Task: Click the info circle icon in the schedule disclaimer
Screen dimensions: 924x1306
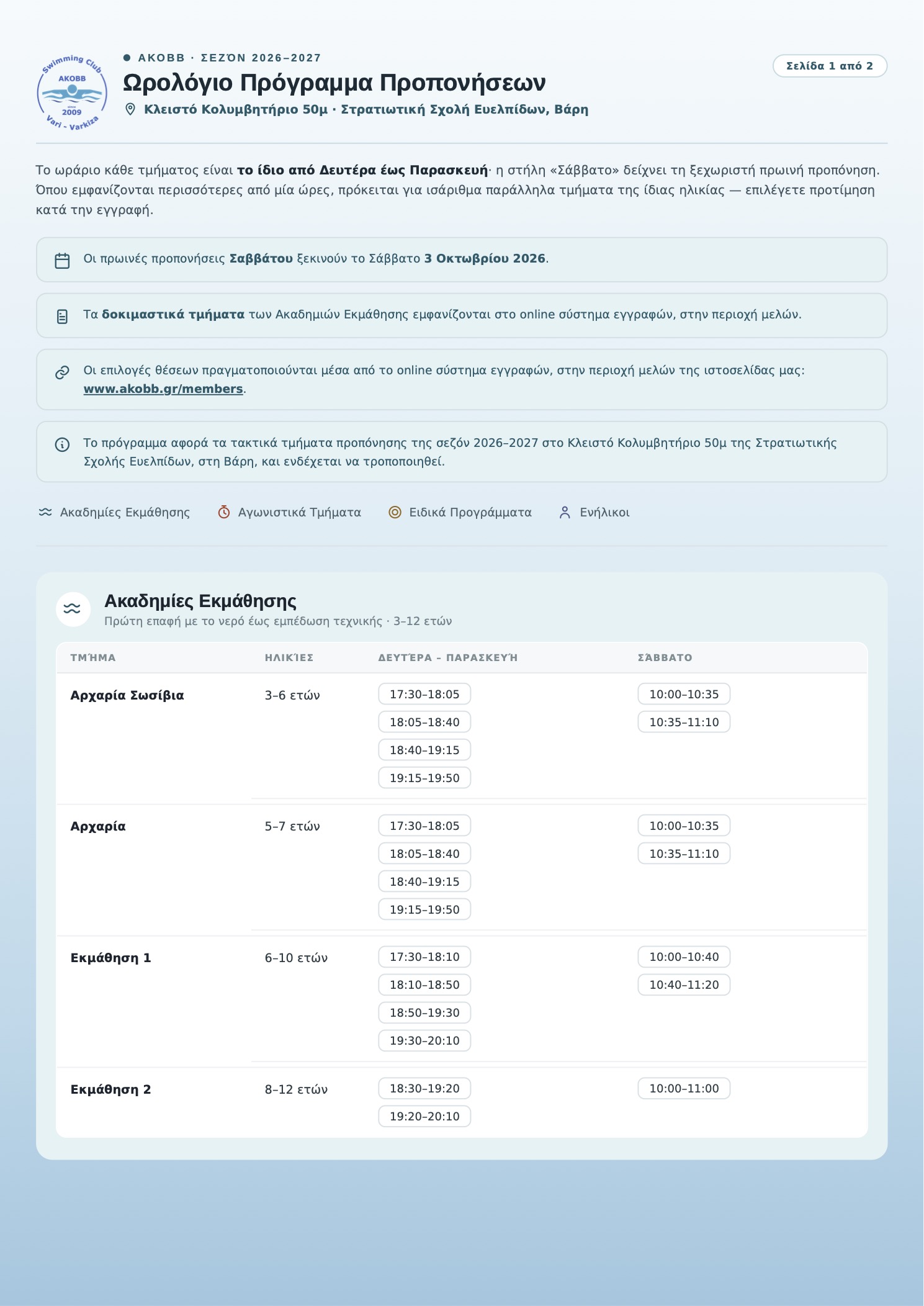Action: [x=62, y=444]
